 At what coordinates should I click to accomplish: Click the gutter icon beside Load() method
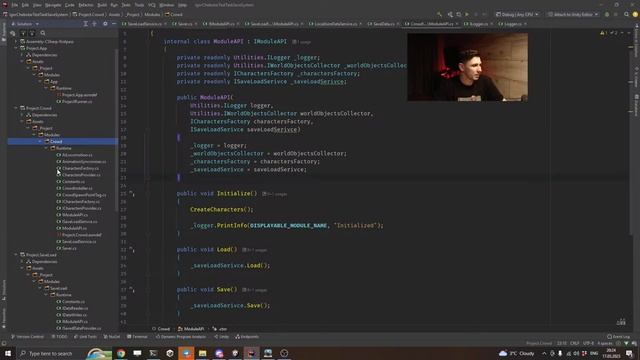(131, 249)
